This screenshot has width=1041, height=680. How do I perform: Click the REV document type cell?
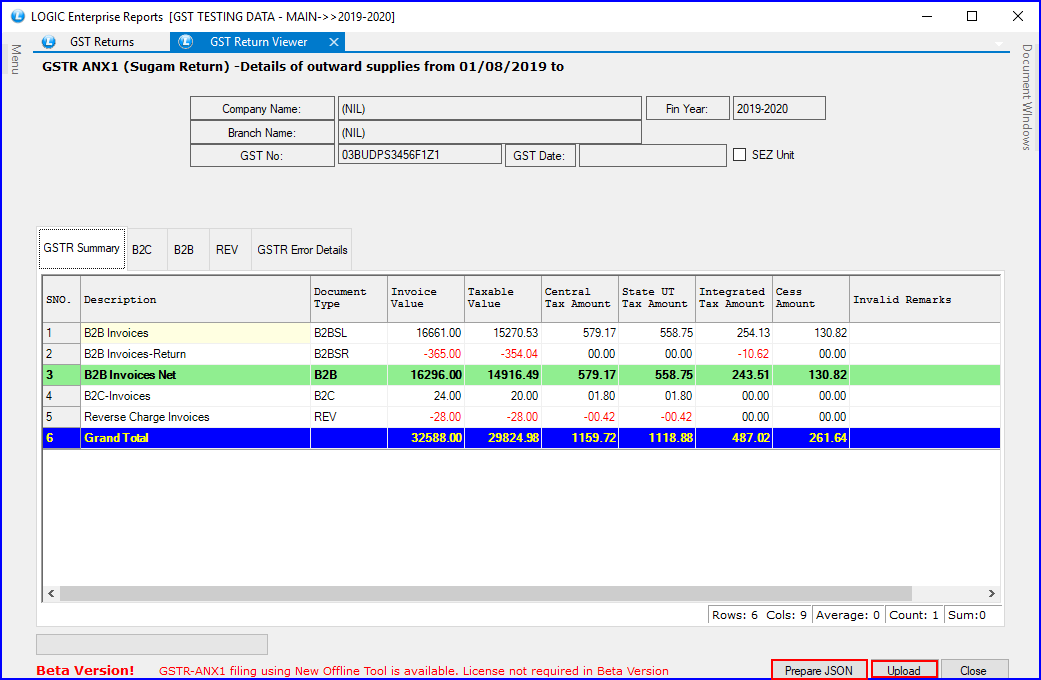(x=349, y=417)
